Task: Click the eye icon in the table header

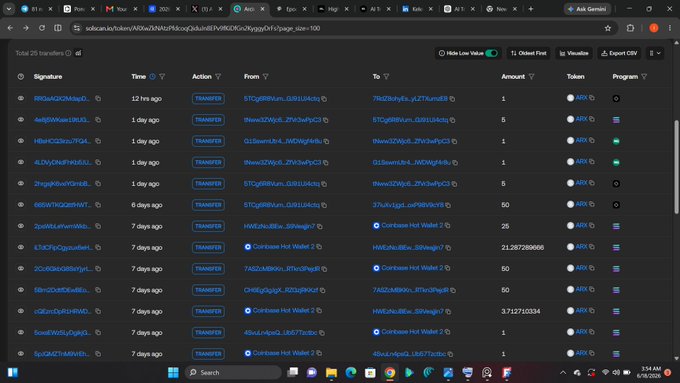Action: 20,77
